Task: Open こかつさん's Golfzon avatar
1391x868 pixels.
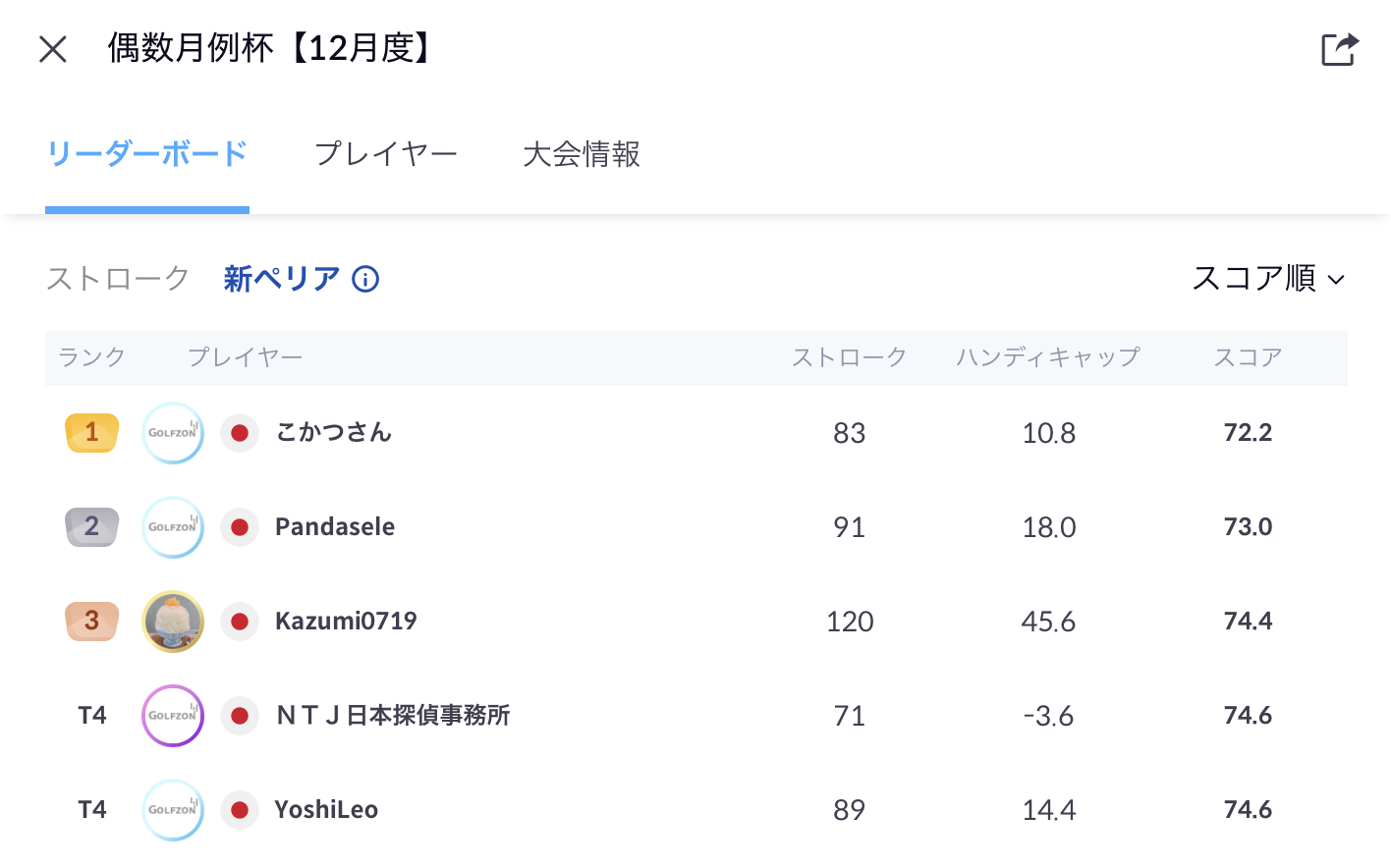Action: click(x=173, y=433)
